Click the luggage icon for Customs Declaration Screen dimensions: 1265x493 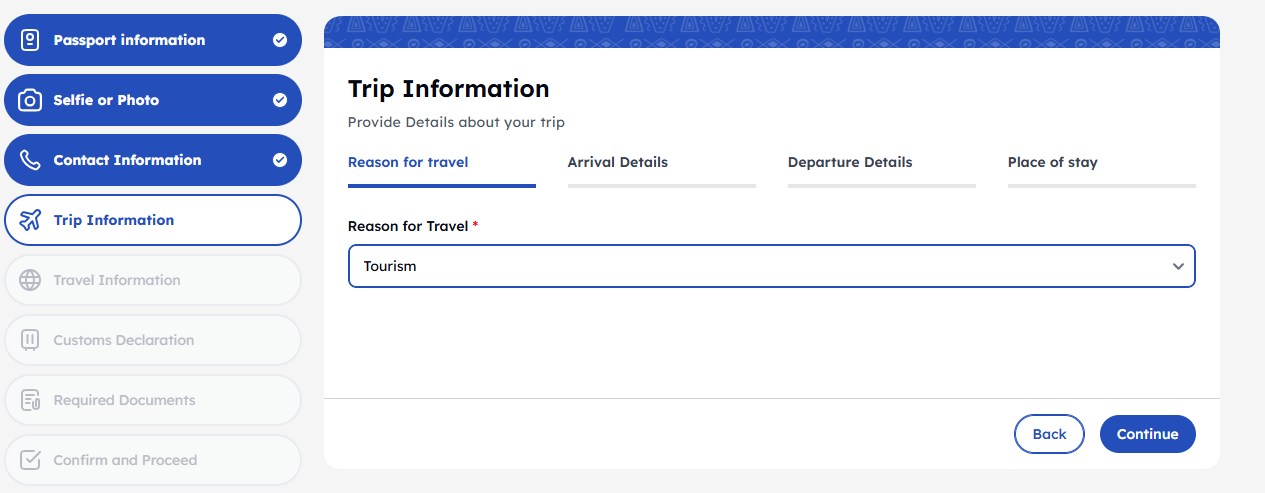click(30, 340)
